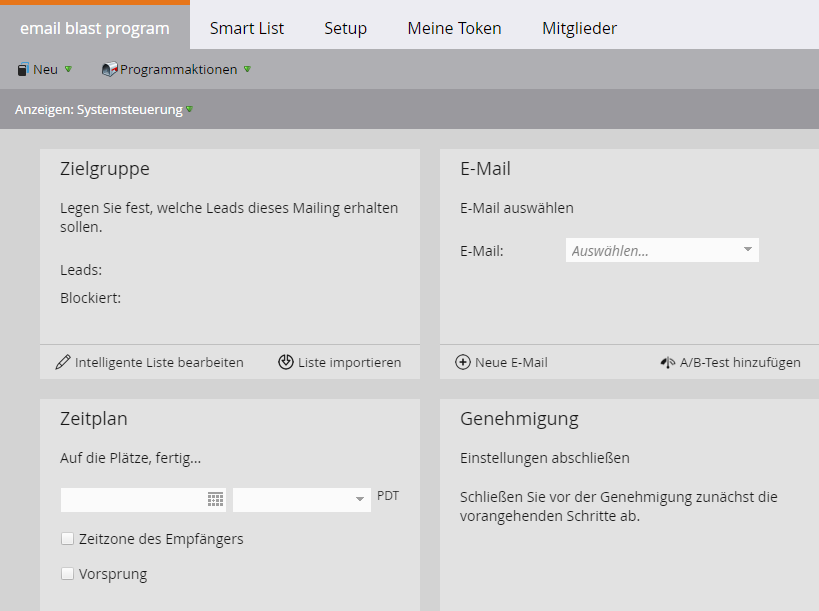Select the Mitglieder tab
819x611 pixels.
pyautogui.click(x=579, y=28)
